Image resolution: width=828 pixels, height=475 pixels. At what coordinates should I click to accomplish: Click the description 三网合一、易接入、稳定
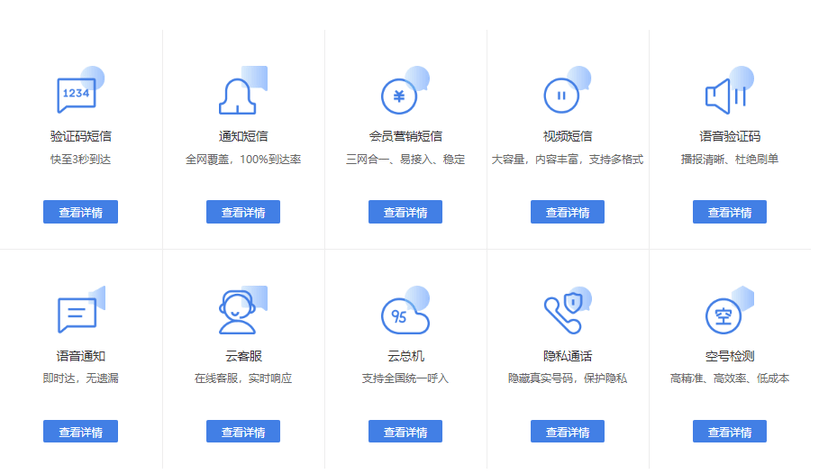click(x=405, y=159)
